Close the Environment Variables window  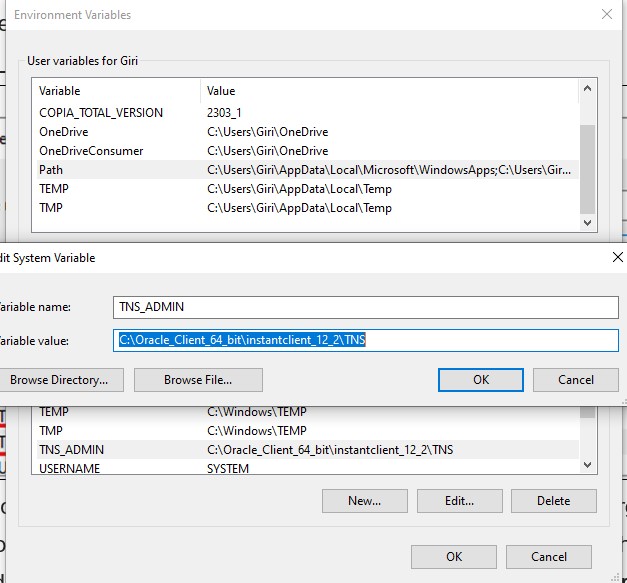click(606, 15)
